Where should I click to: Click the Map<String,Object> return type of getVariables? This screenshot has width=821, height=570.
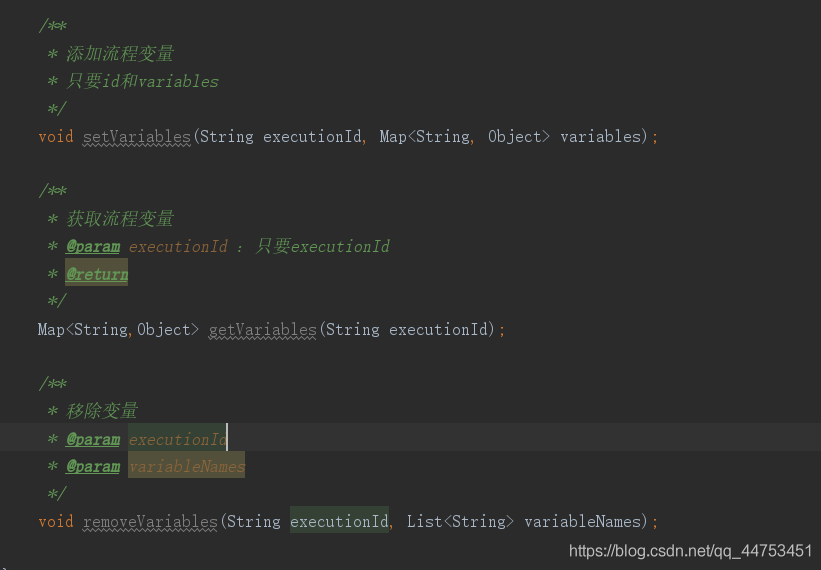118,329
